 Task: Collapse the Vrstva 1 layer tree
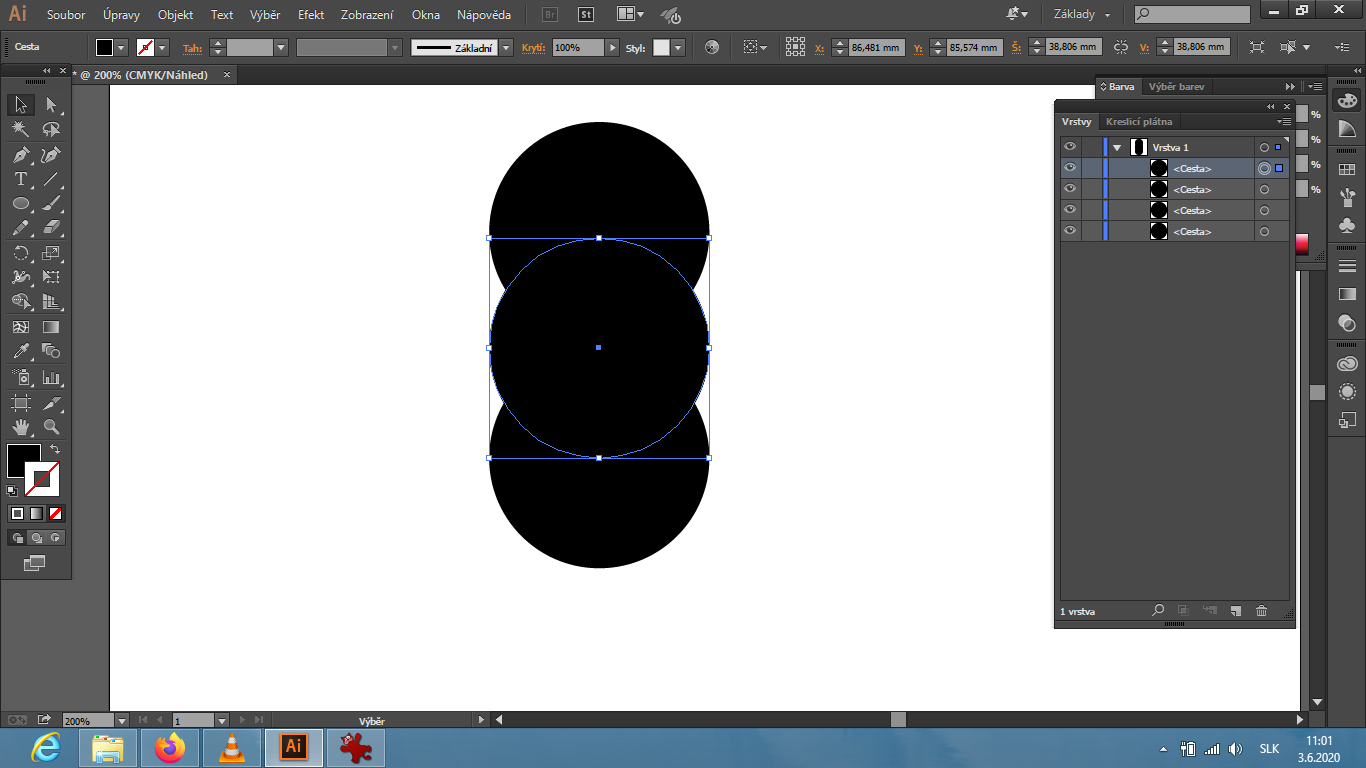point(1117,147)
